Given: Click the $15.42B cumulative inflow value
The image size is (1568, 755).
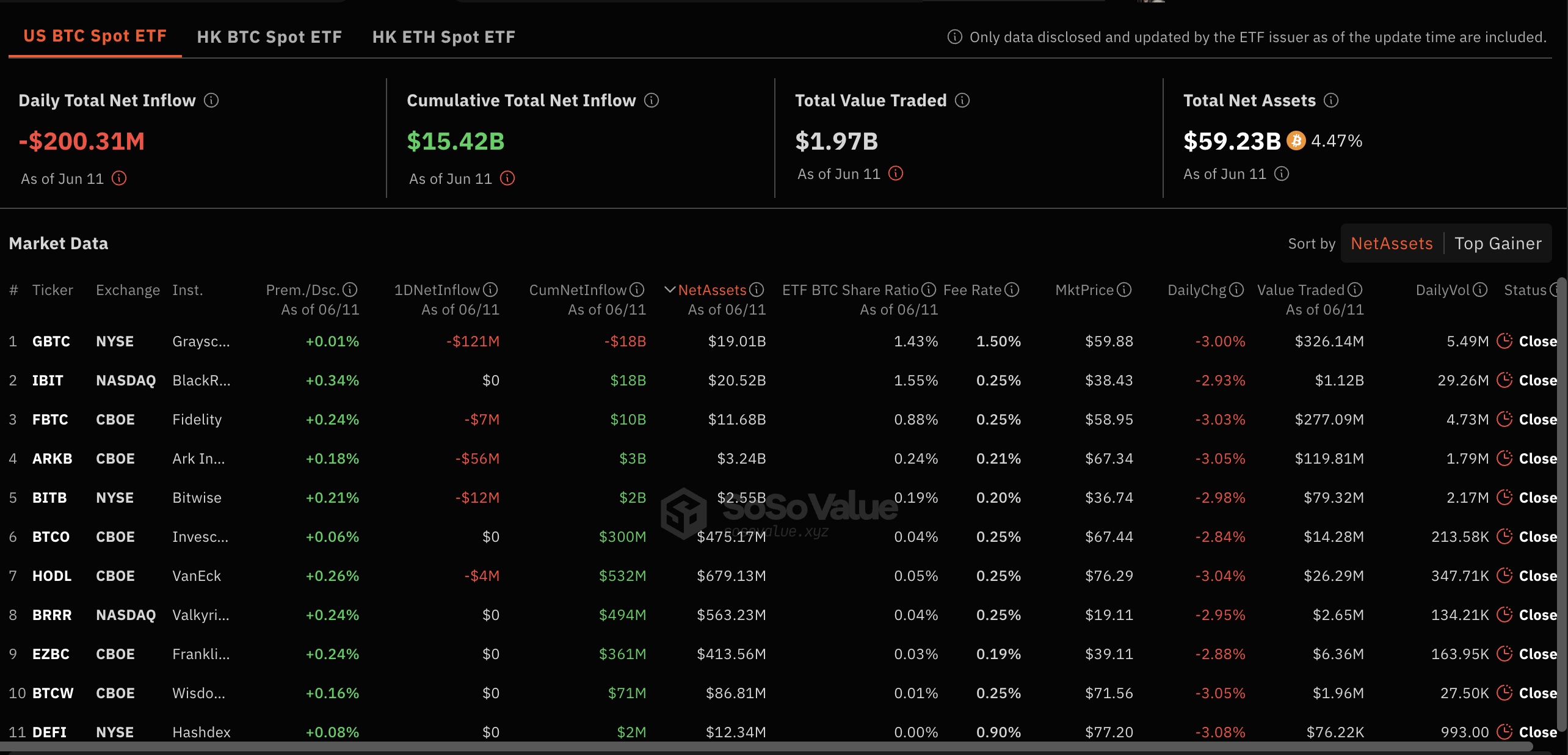Looking at the screenshot, I should (x=456, y=141).
